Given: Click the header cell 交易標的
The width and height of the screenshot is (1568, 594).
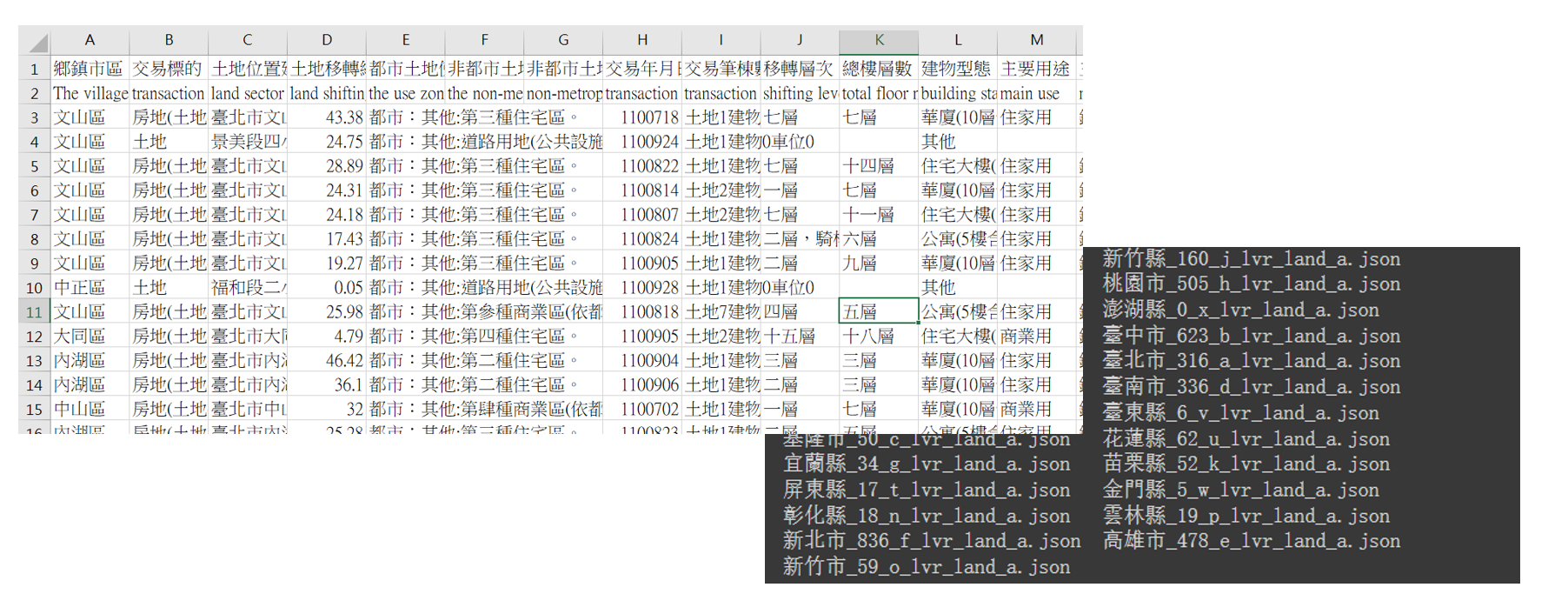Looking at the screenshot, I should click(169, 69).
